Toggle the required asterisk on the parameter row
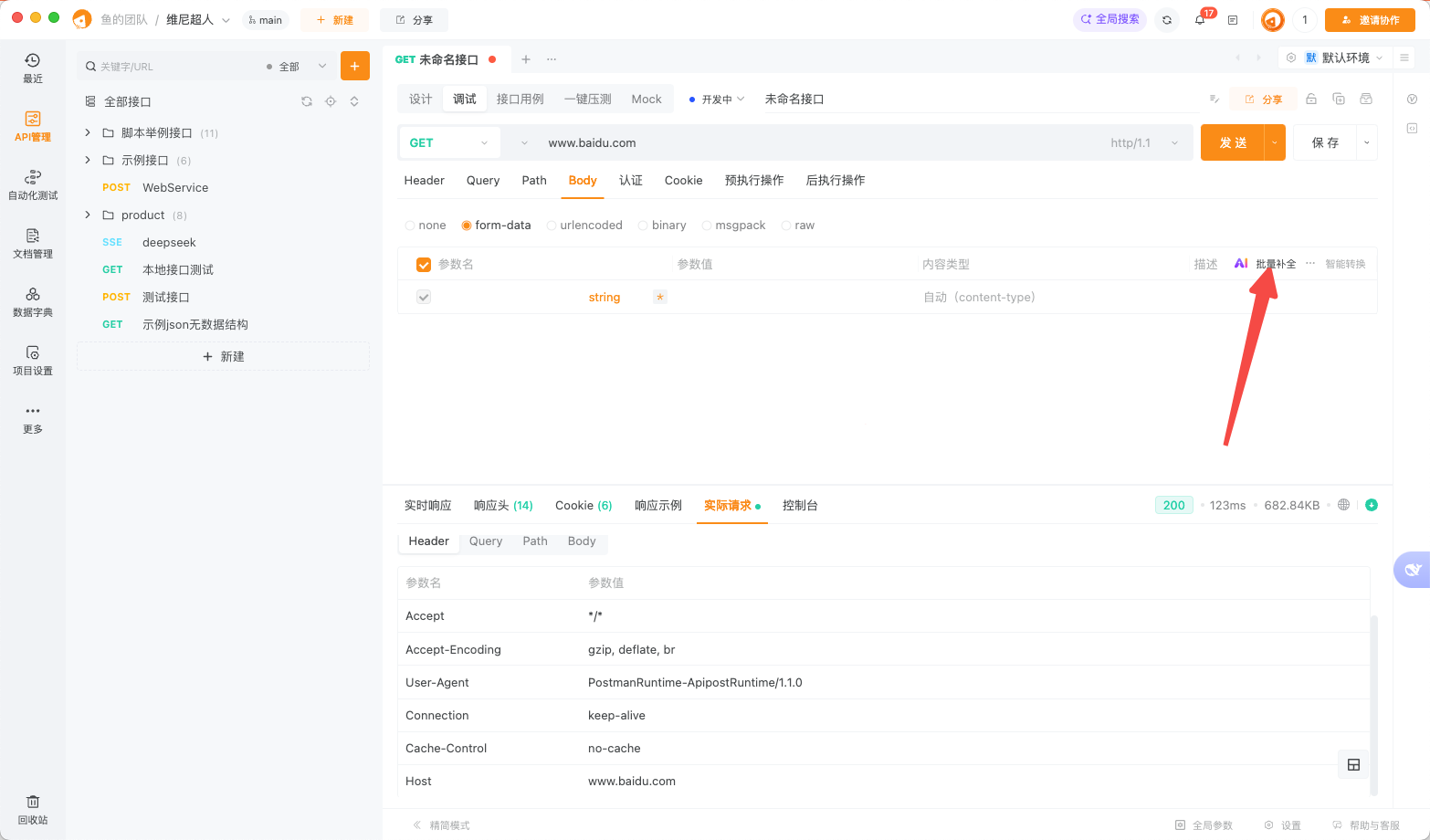 (659, 297)
